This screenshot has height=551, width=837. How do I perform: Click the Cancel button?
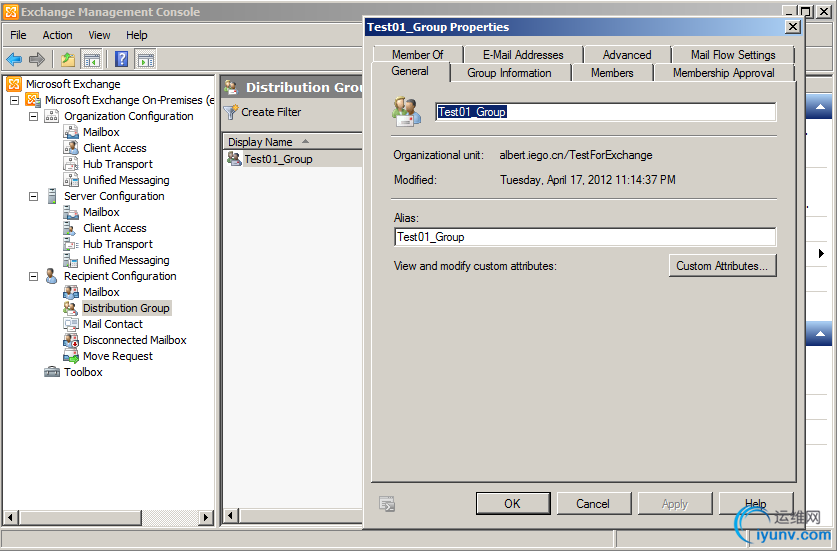pos(593,503)
